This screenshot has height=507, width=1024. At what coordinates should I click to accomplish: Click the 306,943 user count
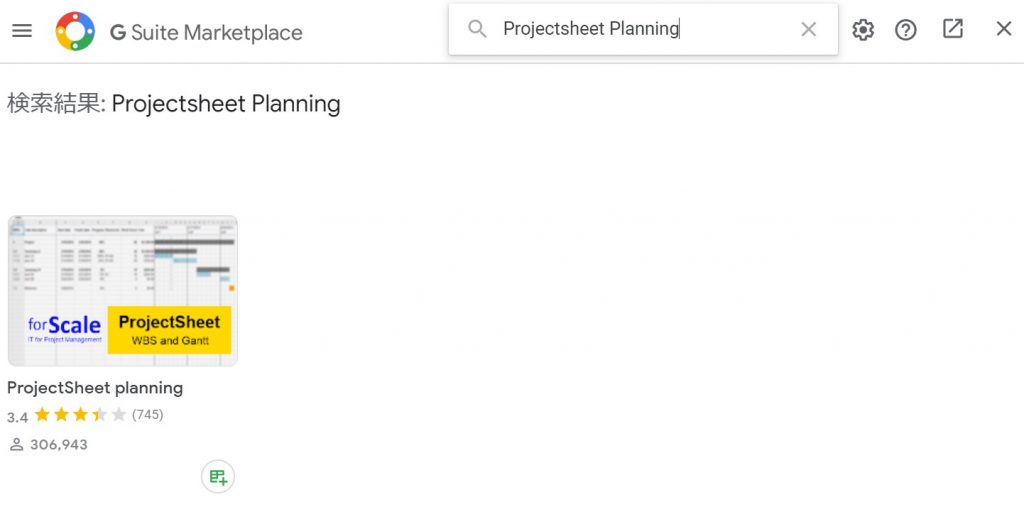[x=59, y=445]
